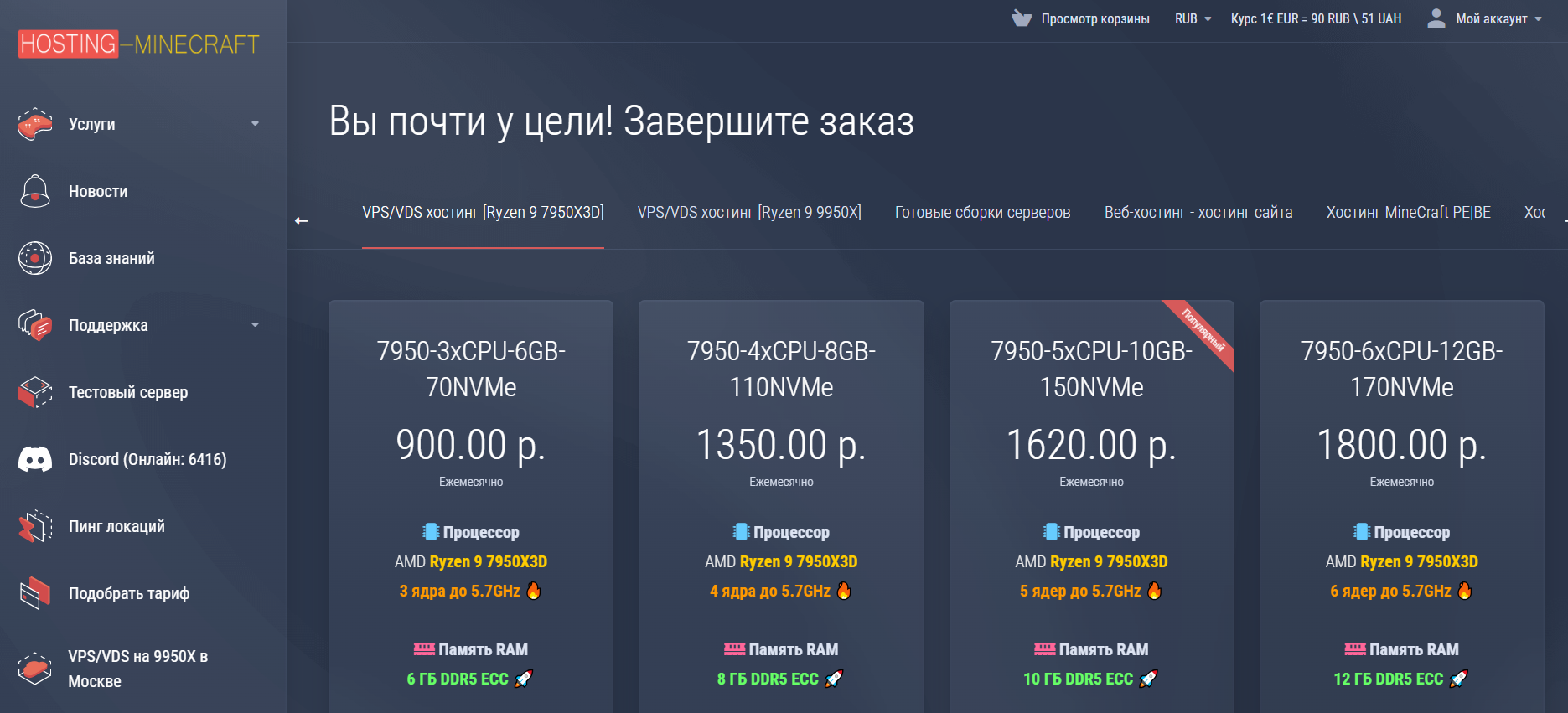Image resolution: width=1568 pixels, height=713 pixels.
Task: Click the 7950-4xCPU-8GB-110NVMe plan title
Action: [781, 369]
